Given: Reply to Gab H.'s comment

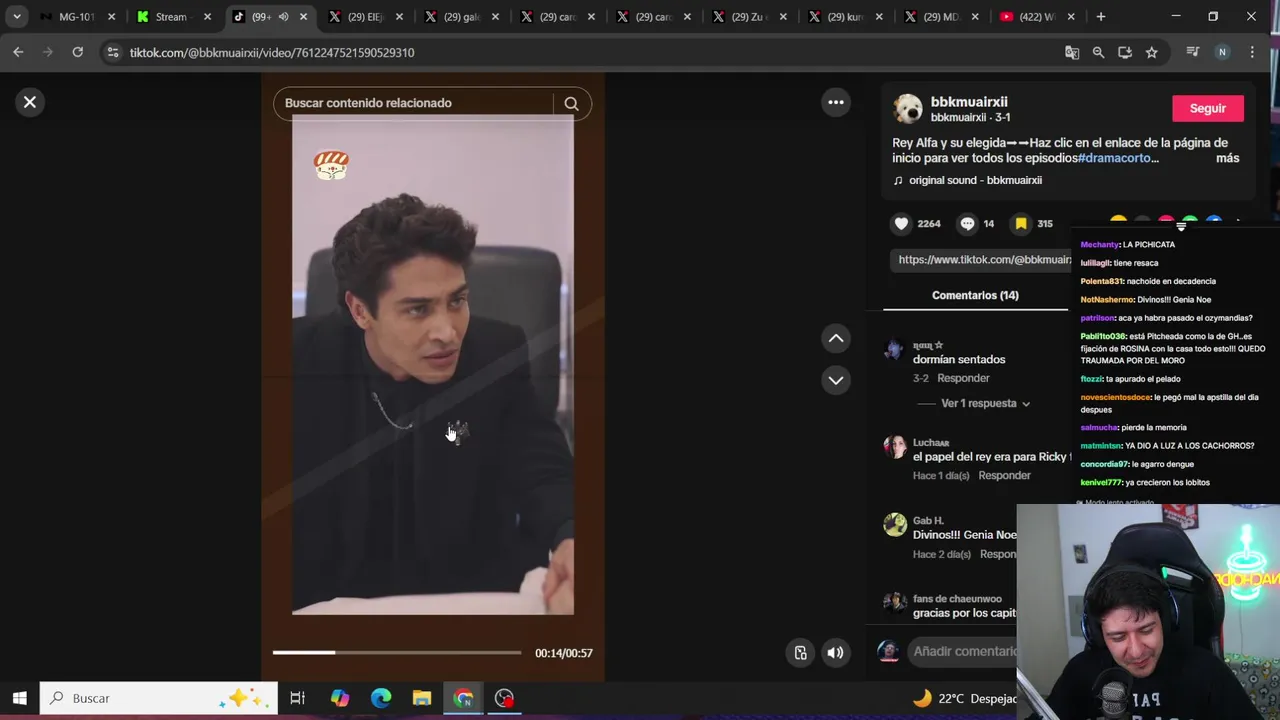Looking at the screenshot, I should point(998,554).
